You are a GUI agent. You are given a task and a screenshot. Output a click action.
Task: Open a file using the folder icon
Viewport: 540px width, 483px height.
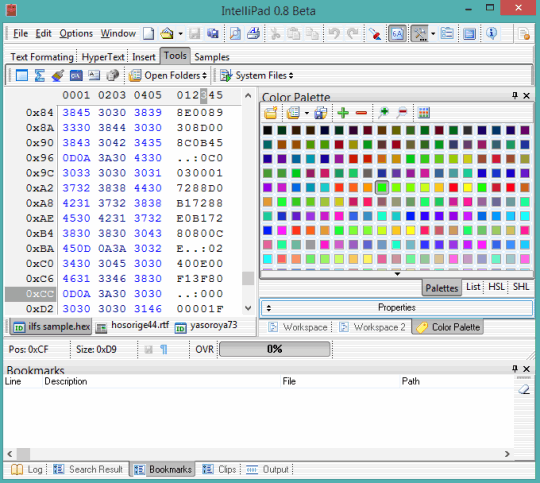click(167, 34)
